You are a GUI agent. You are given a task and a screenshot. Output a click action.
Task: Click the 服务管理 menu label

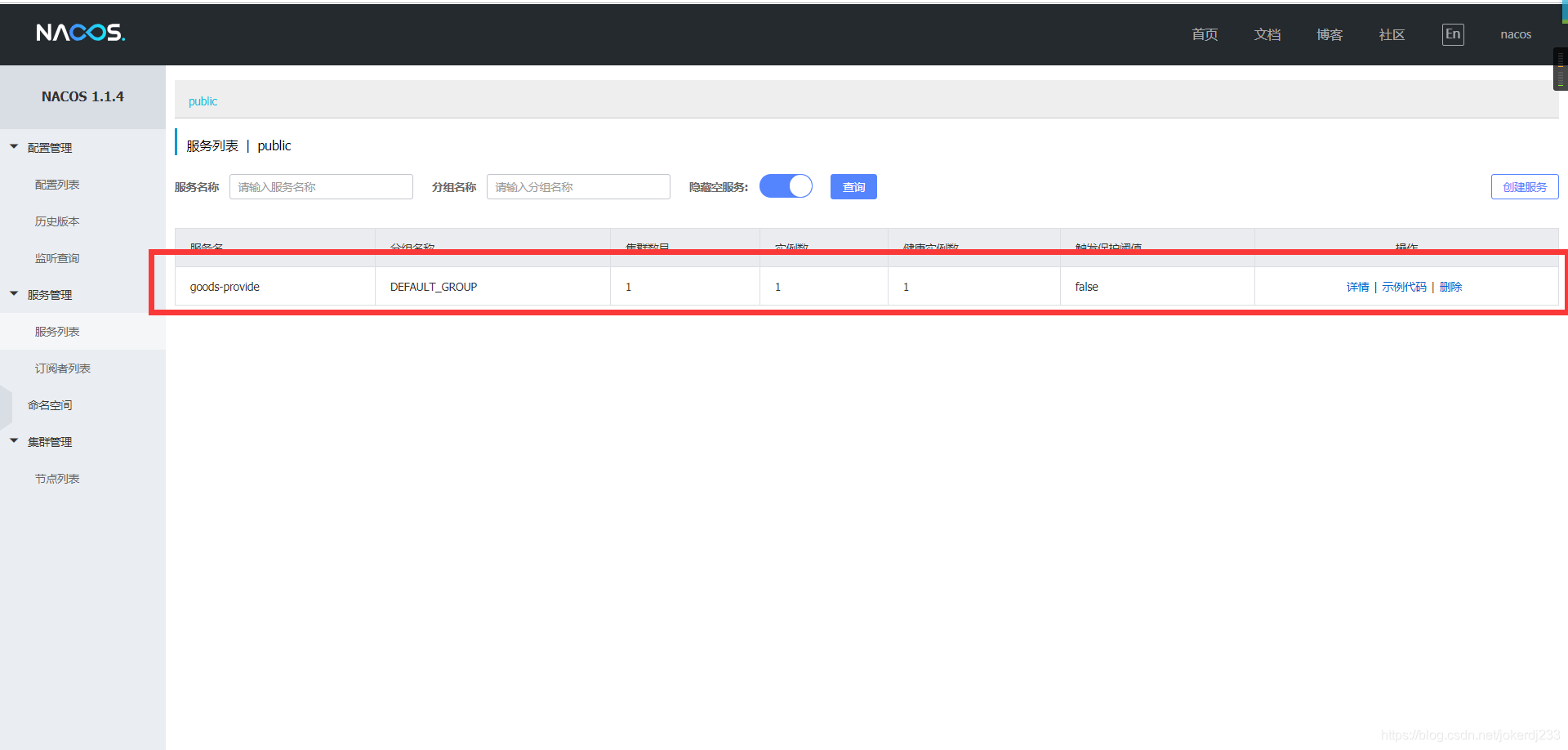tap(50, 295)
